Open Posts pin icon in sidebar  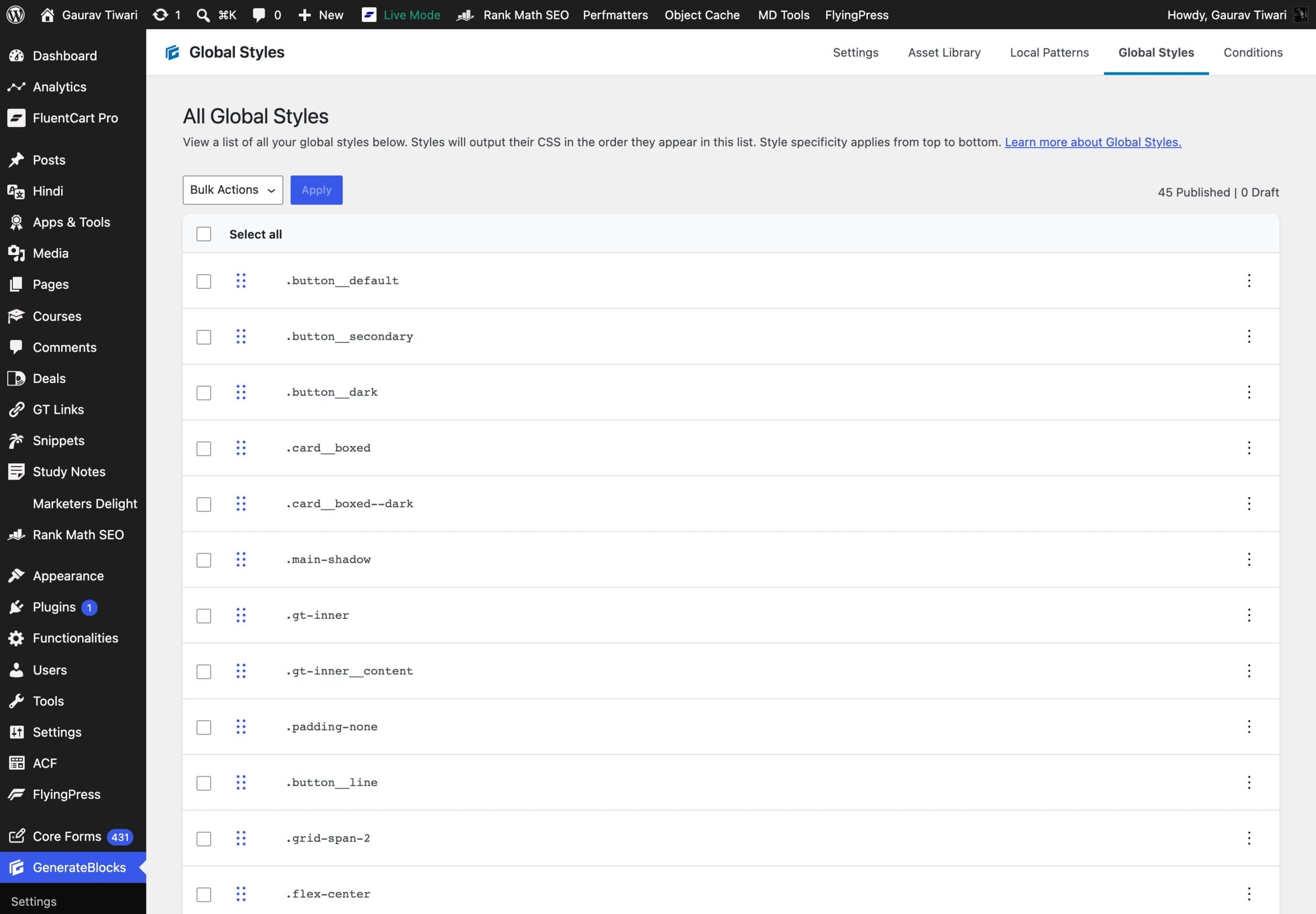click(16, 160)
